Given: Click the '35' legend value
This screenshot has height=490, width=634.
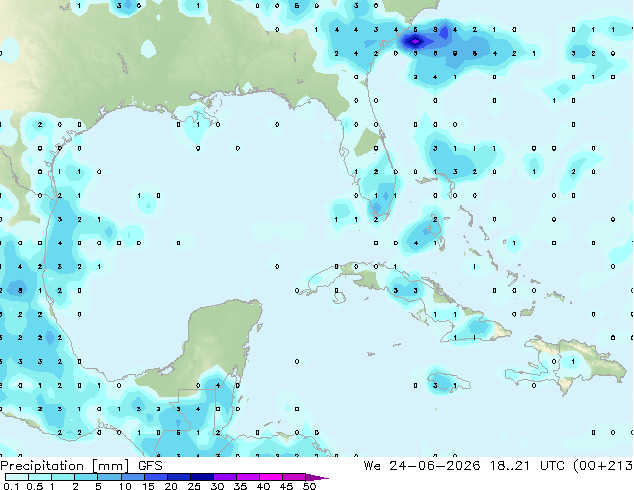Looking at the screenshot, I should [x=240, y=486].
